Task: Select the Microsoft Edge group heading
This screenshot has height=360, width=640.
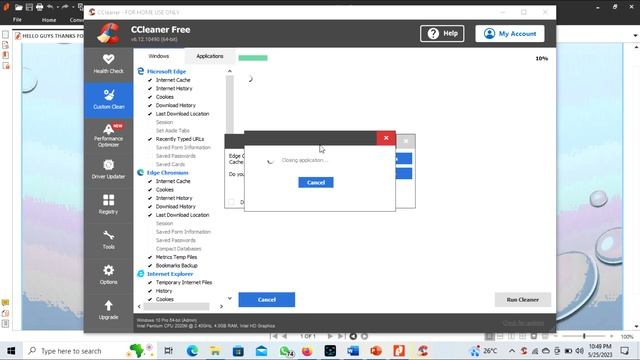Action: tap(166, 71)
